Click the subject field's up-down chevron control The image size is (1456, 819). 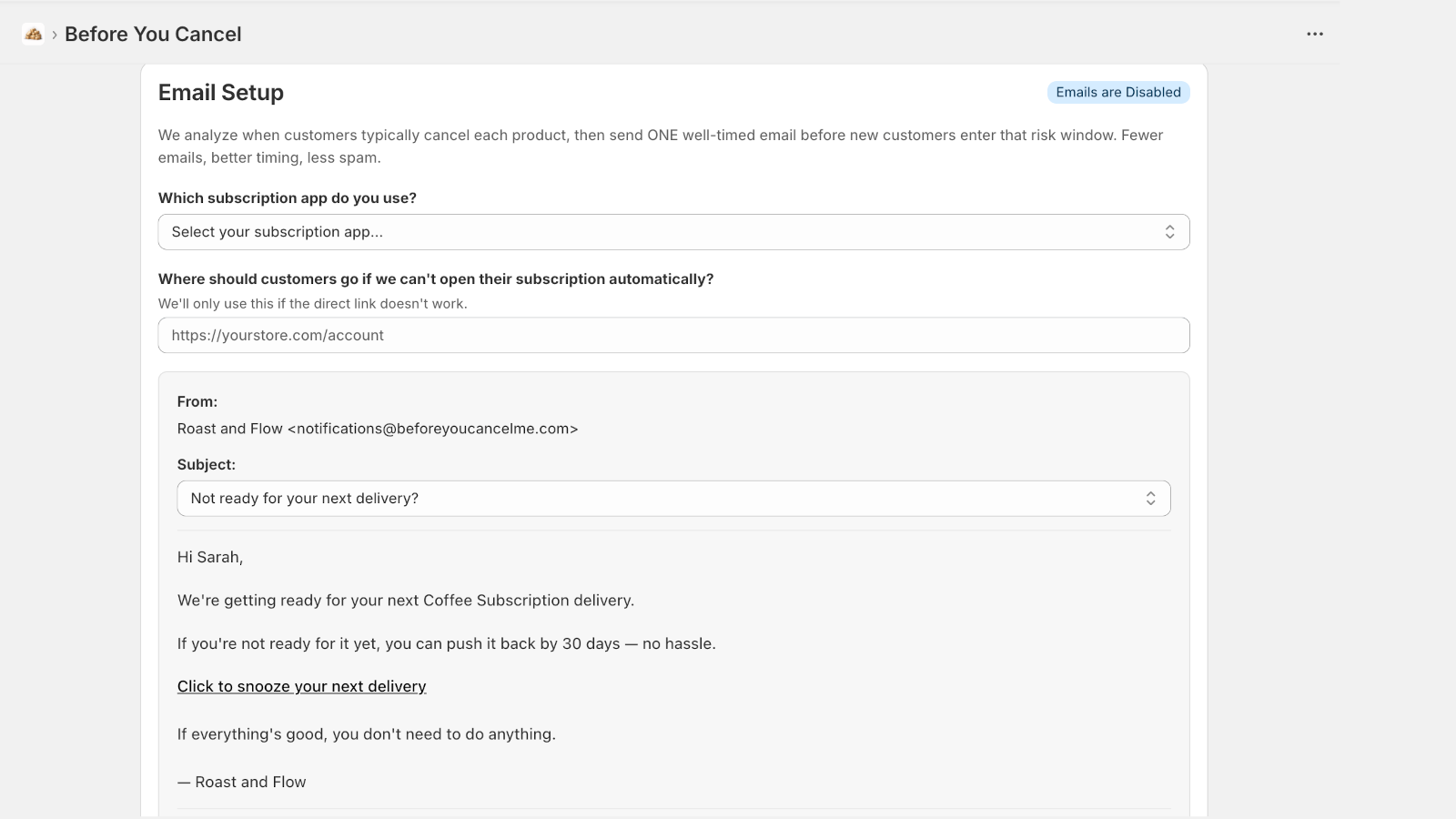click(x=1152, y=498)
